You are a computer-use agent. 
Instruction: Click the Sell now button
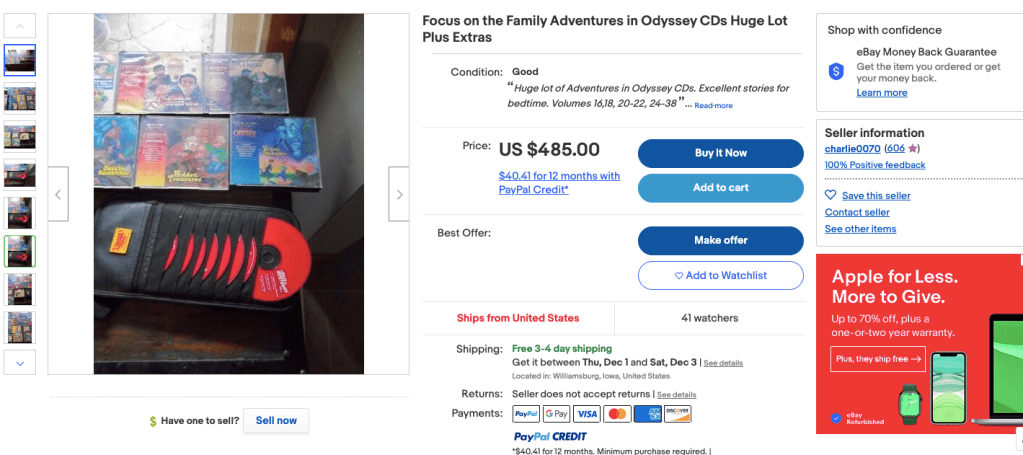click(x=276, y=421)
